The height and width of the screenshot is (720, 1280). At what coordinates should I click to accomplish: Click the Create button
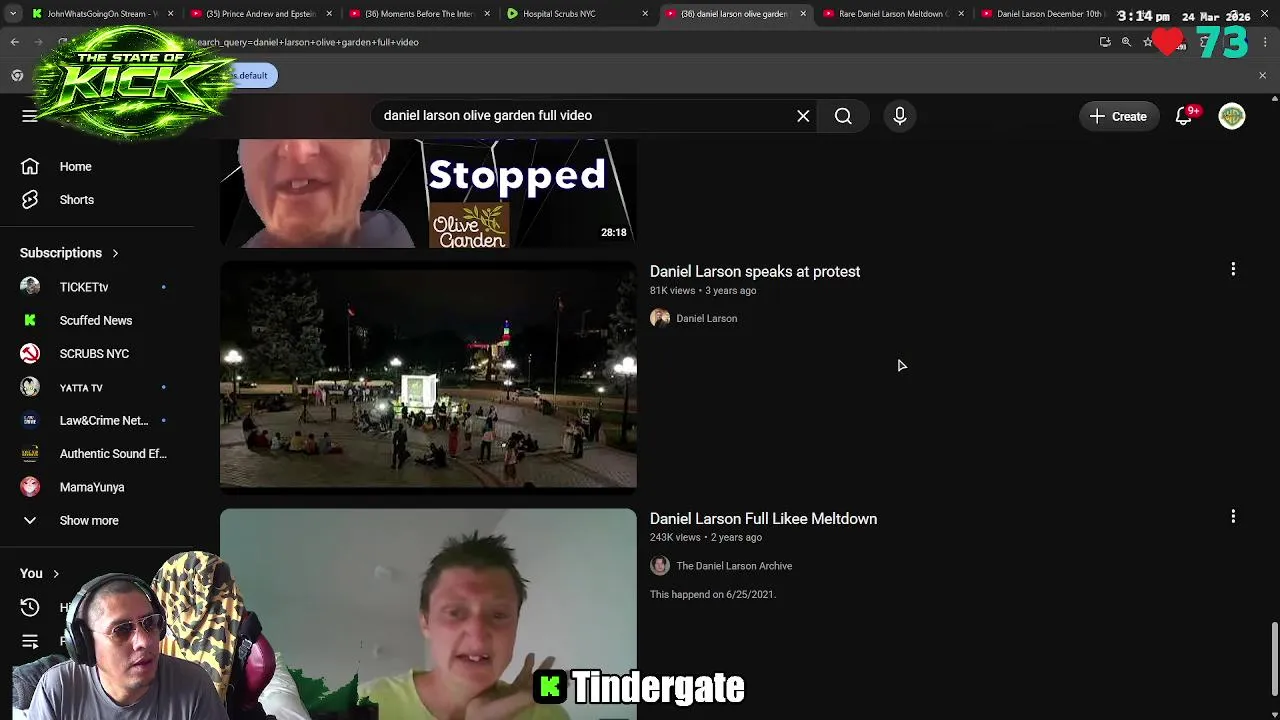pyautogui.click(x=1118, y=116)
